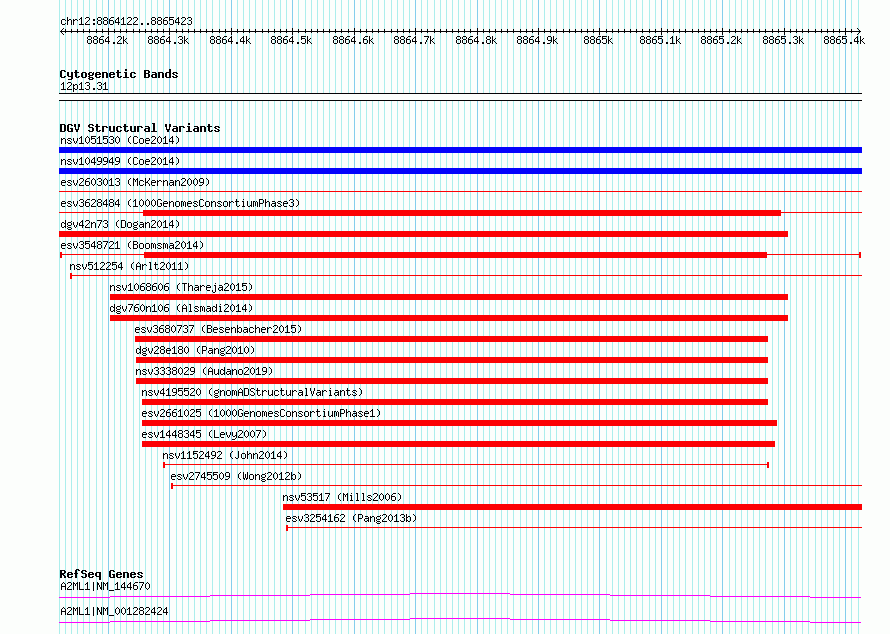Click the nsv1068606 red bar
Screen dimensions: 890x634
(x=448, y=297)
